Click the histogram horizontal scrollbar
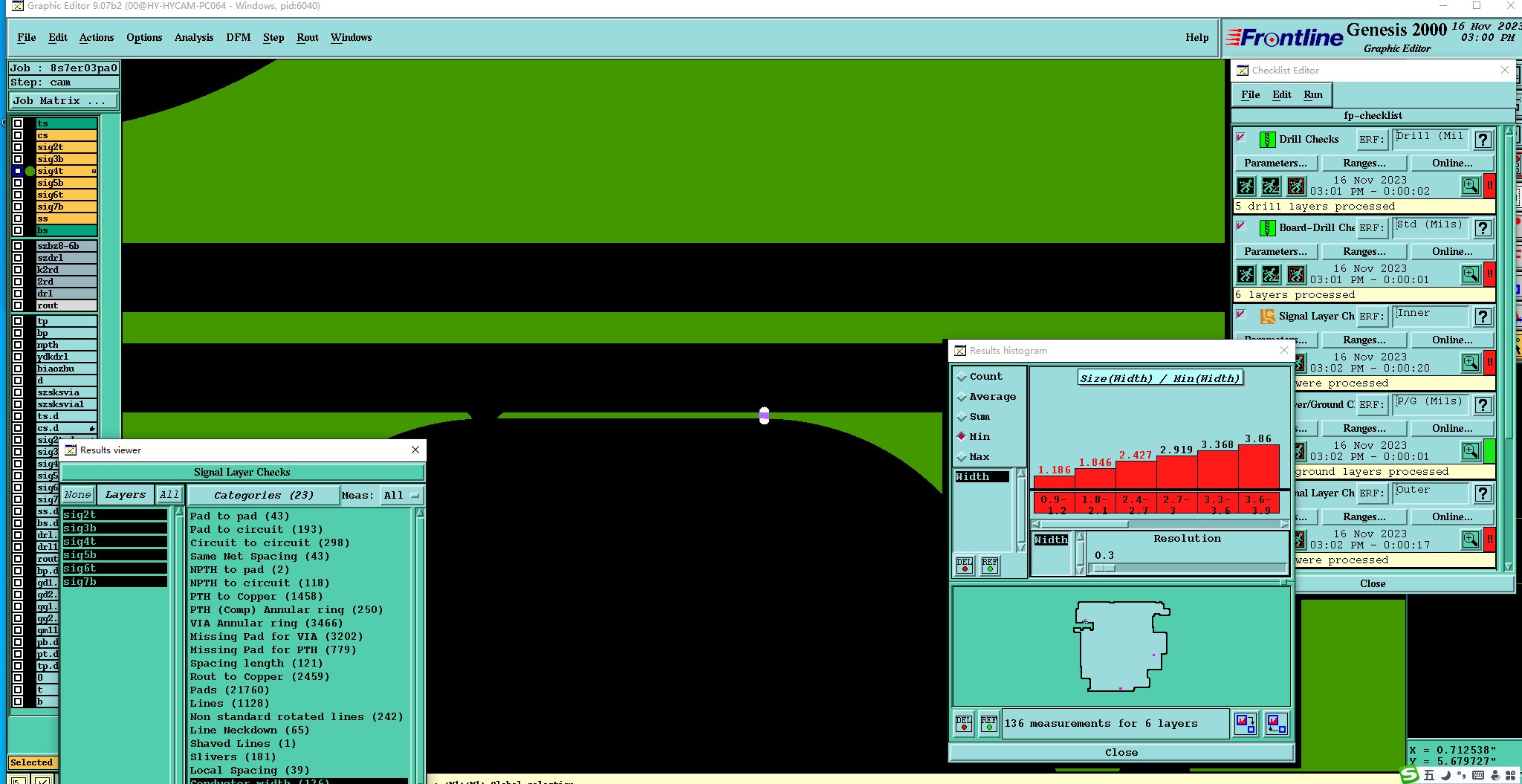The width and height of the screenshot is (1522, 784). (1160, 524)
